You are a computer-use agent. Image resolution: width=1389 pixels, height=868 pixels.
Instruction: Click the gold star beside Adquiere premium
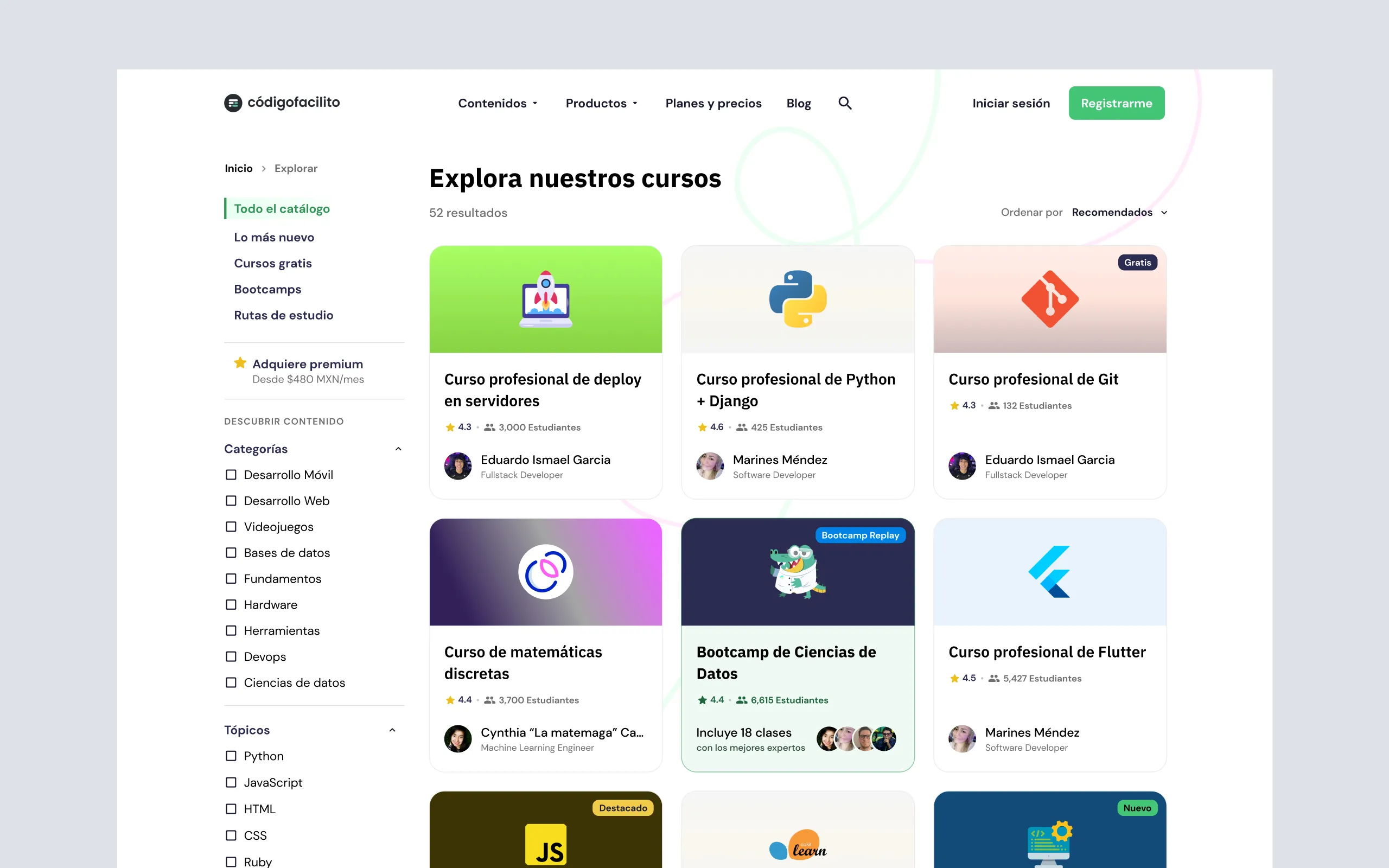240,363
